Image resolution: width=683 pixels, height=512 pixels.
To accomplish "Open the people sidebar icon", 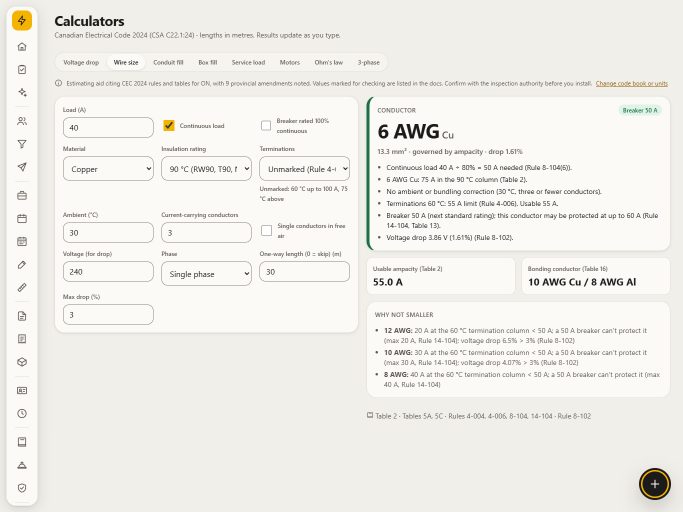I will 22,121.
